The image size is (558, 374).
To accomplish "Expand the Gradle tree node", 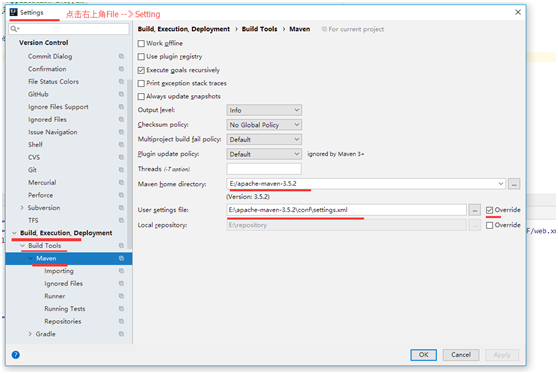I will coord(30,334).
